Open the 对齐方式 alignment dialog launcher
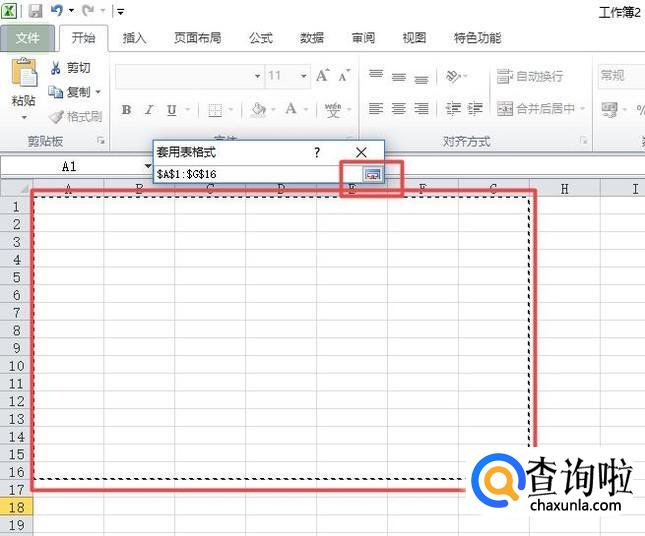 coord(583,141)
